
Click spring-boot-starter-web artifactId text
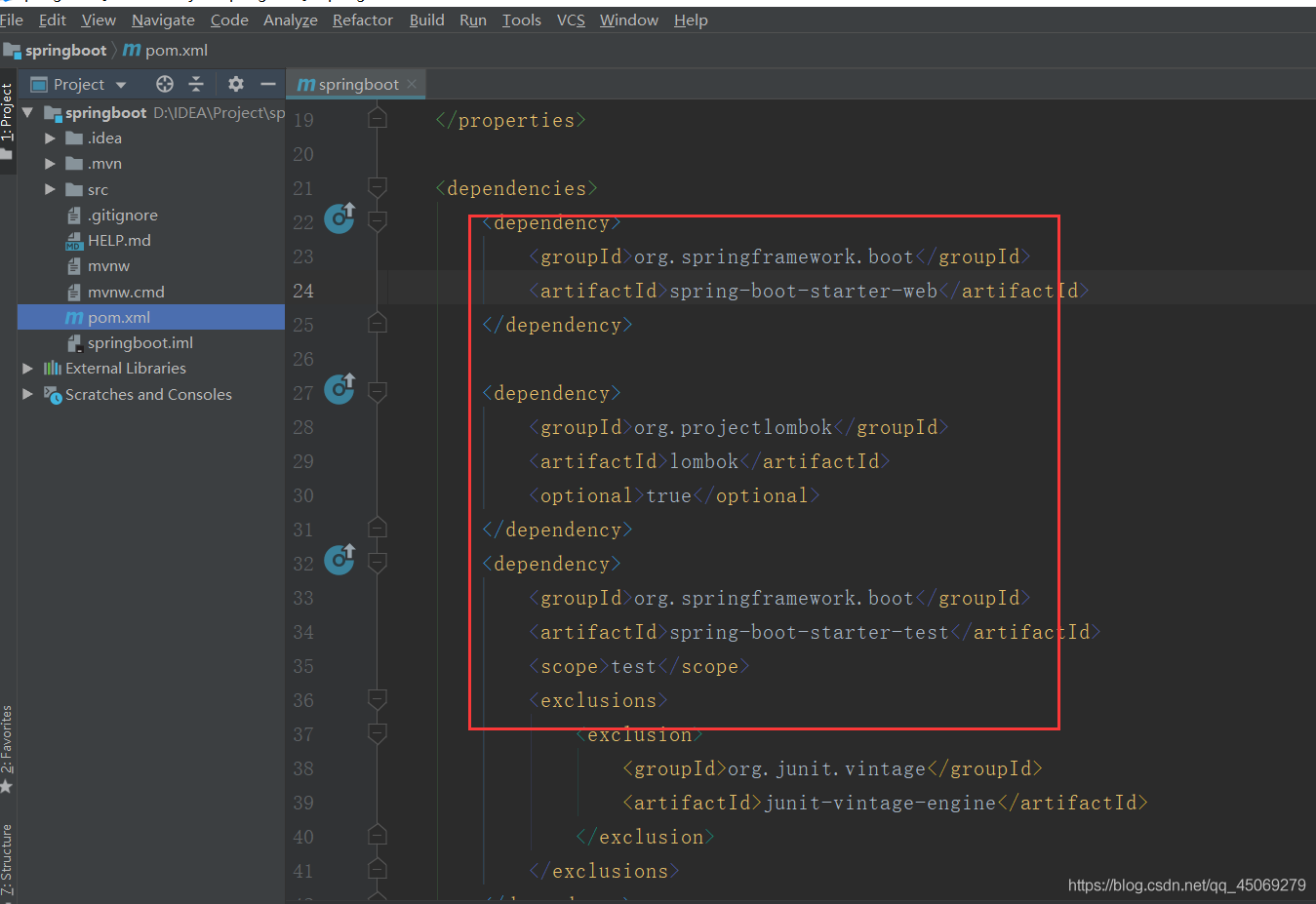pos(803,291)
